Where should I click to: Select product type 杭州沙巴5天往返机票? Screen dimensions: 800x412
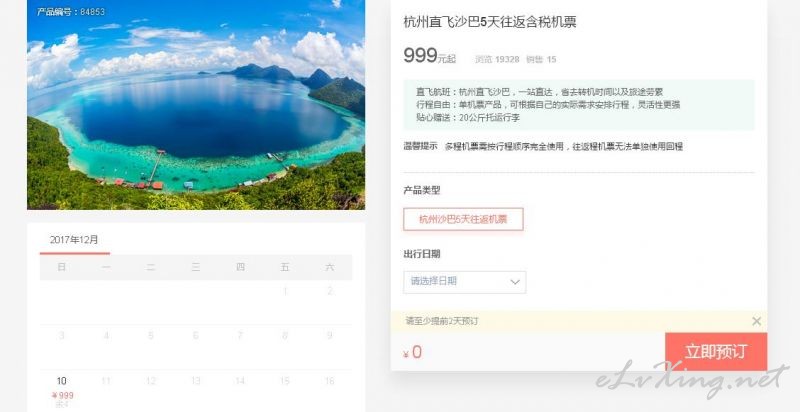[x=463, y=219]
